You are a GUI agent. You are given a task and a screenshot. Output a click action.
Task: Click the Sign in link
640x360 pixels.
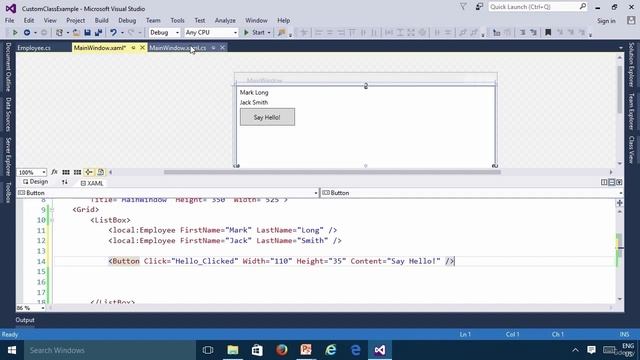607,21
